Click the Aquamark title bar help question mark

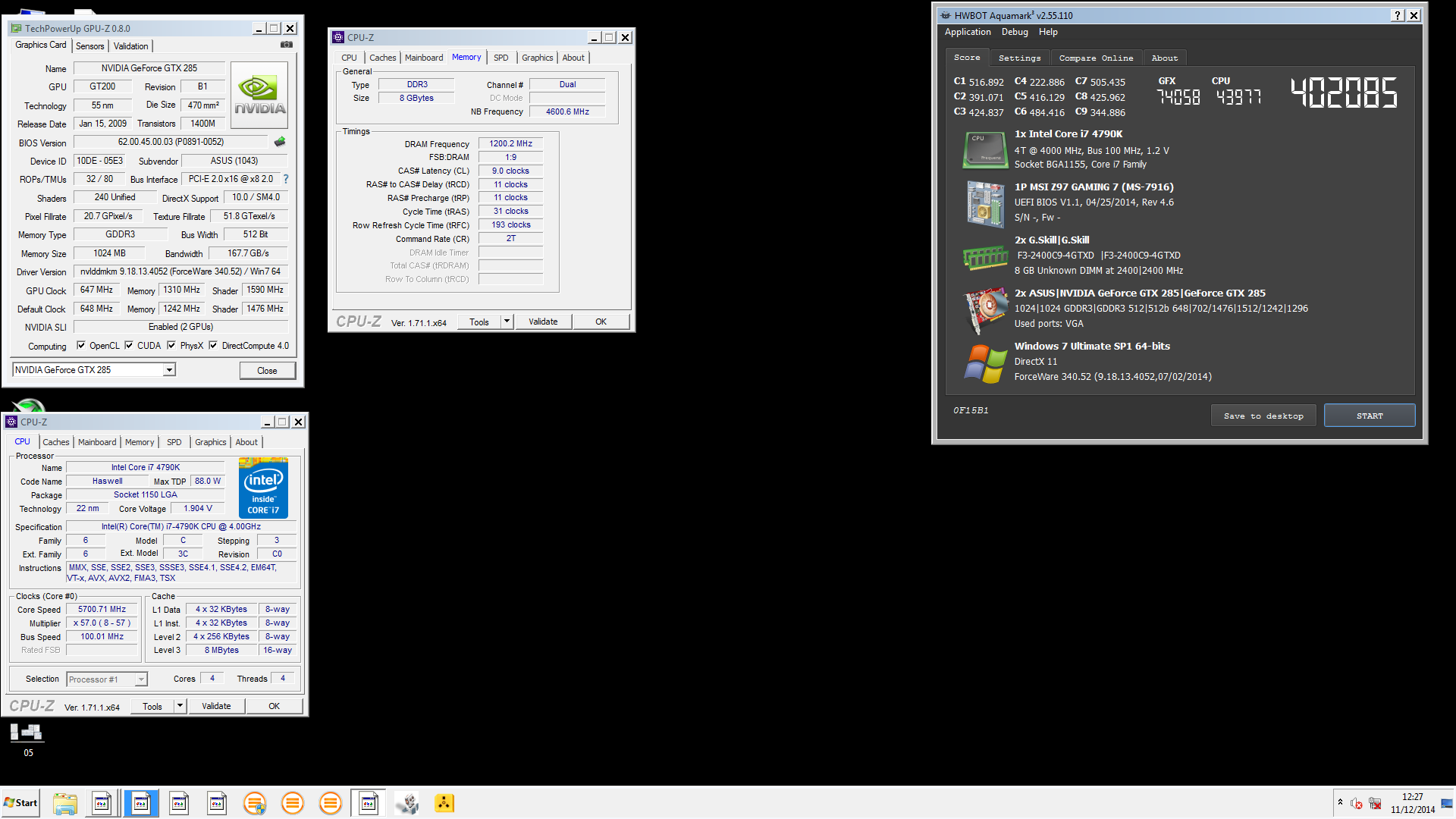[x=1398, y=15]
